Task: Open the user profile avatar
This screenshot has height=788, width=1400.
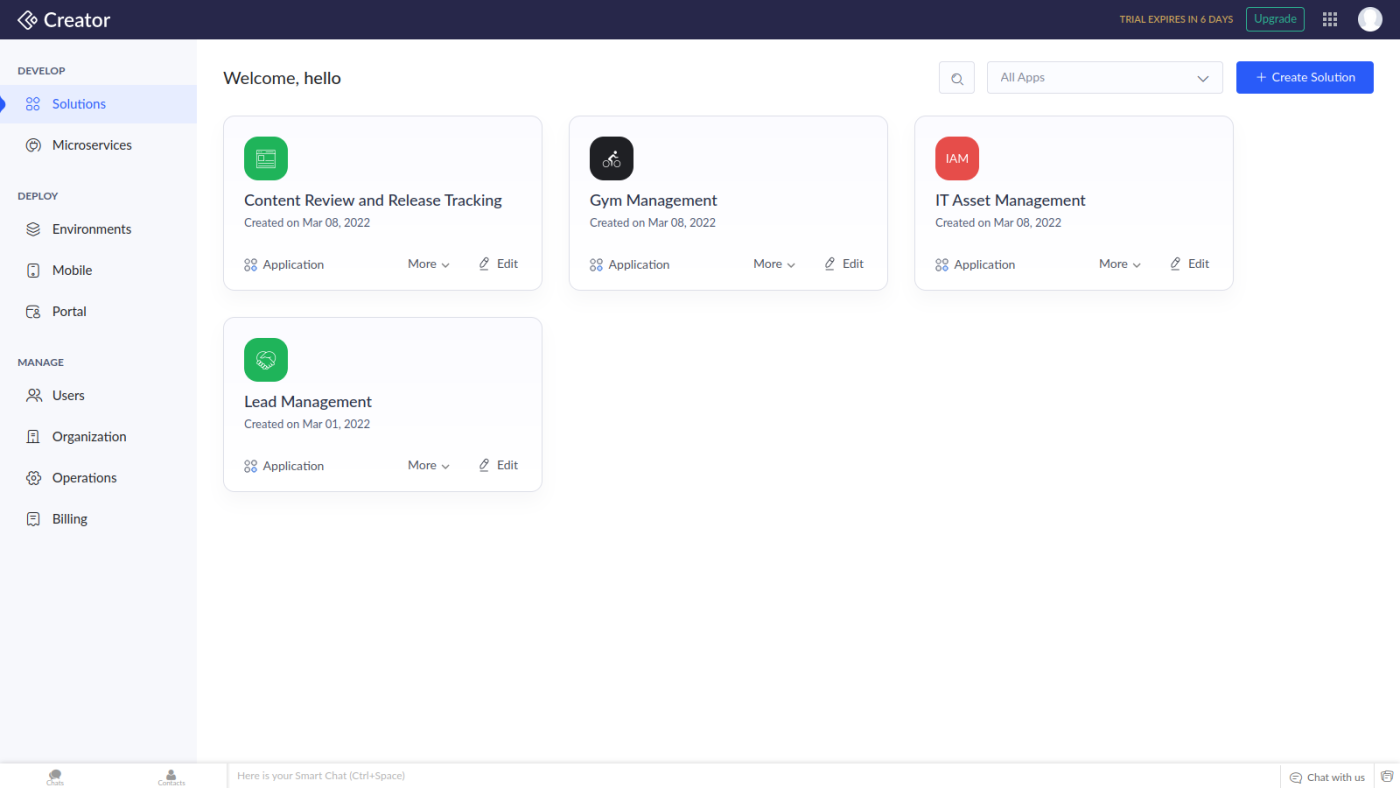Action: tap(1370, 19)
